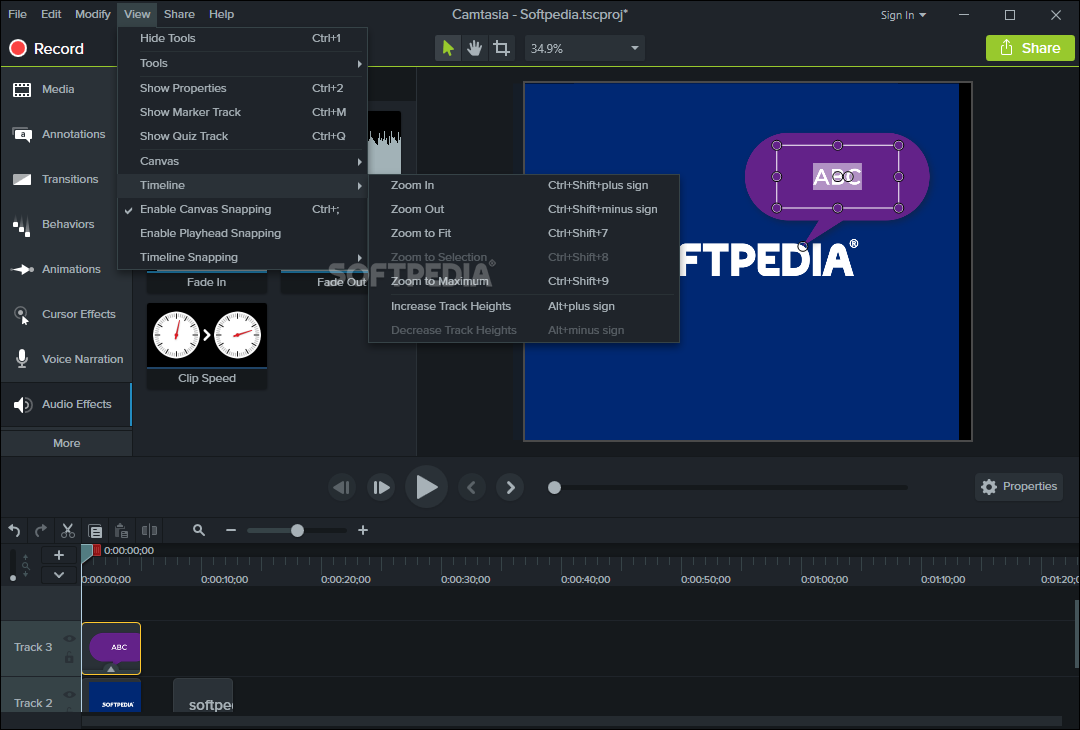The width and height of the screenshot is (1080, 730).
Task: Select Hide Tools menu item
Action: [x=242, y=39]
